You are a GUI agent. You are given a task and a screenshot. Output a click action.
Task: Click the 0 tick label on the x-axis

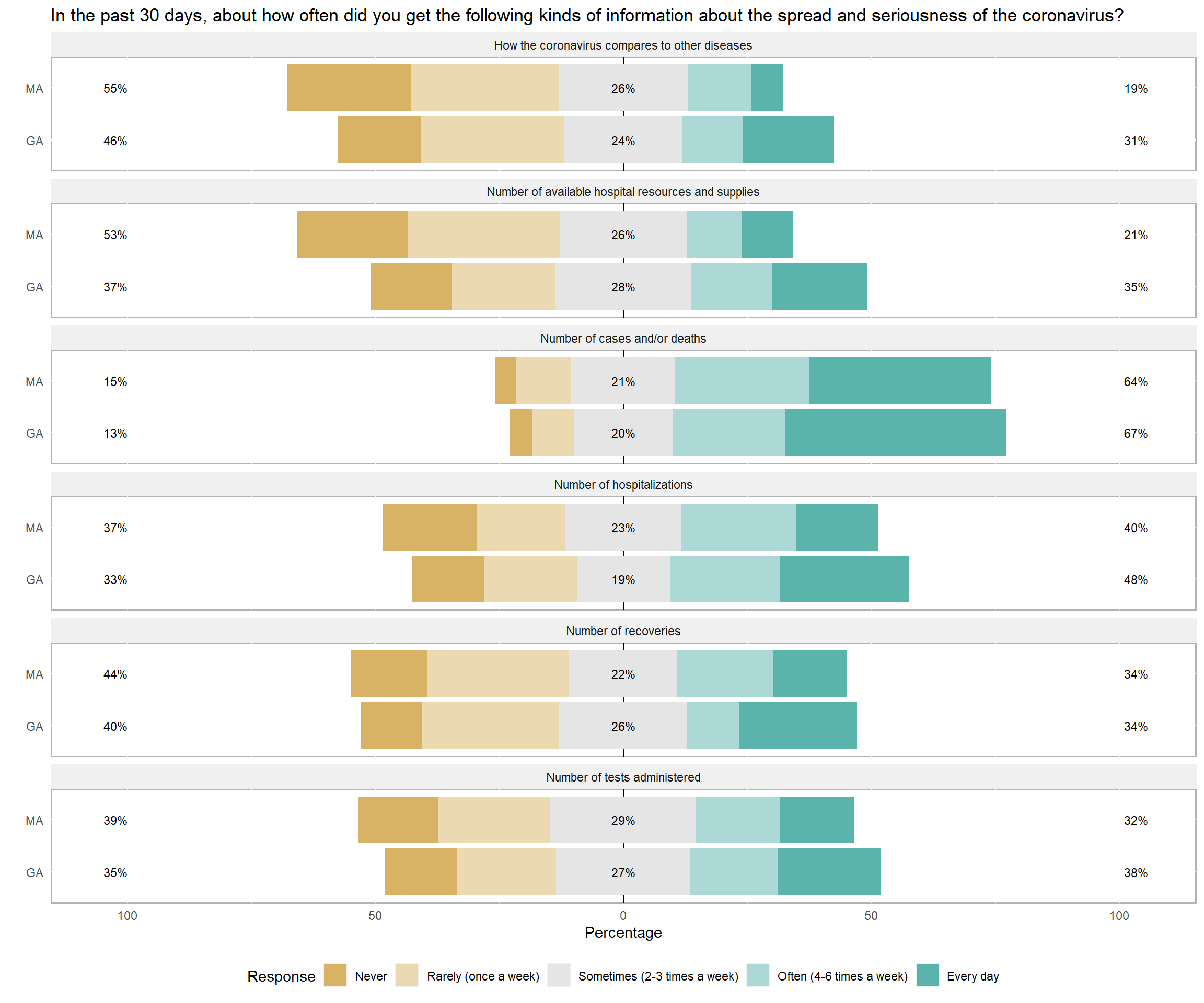(622, 916)
